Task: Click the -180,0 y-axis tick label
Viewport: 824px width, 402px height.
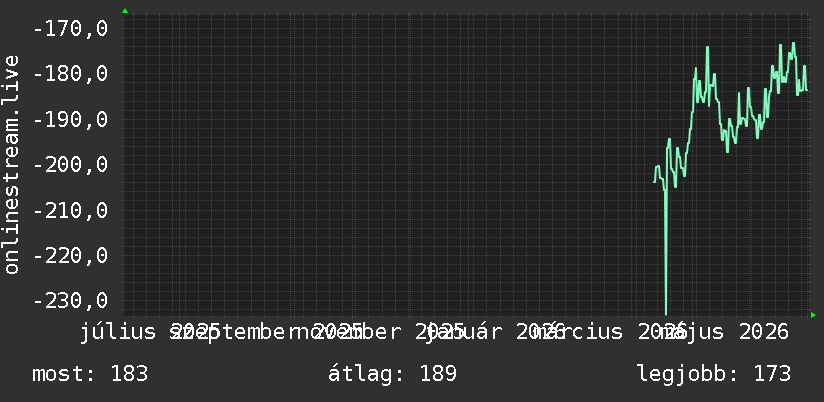Action: click(x=70, y=74)
